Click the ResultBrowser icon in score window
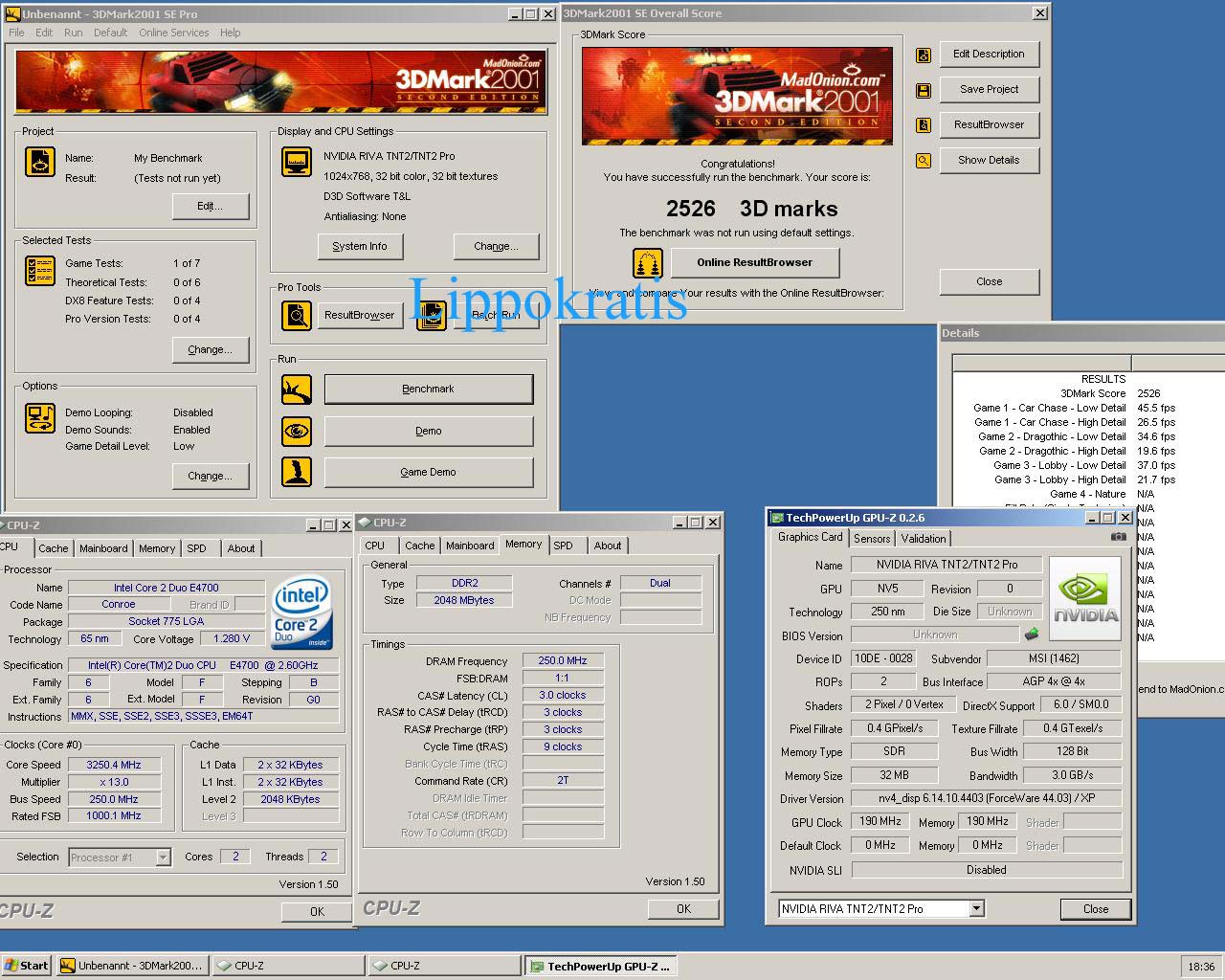The image size is (1225, 980). [924, 125]
